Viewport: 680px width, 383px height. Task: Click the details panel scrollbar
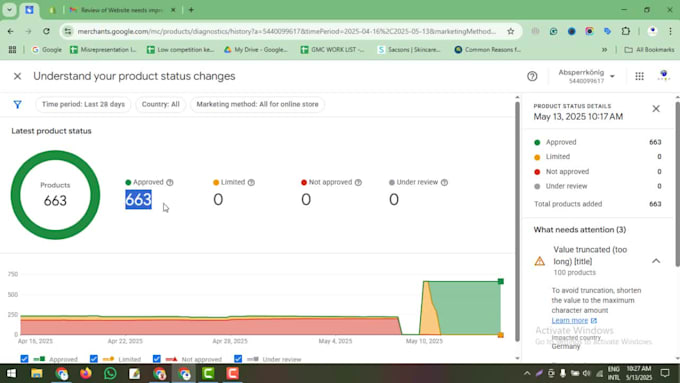pos(677,184)
